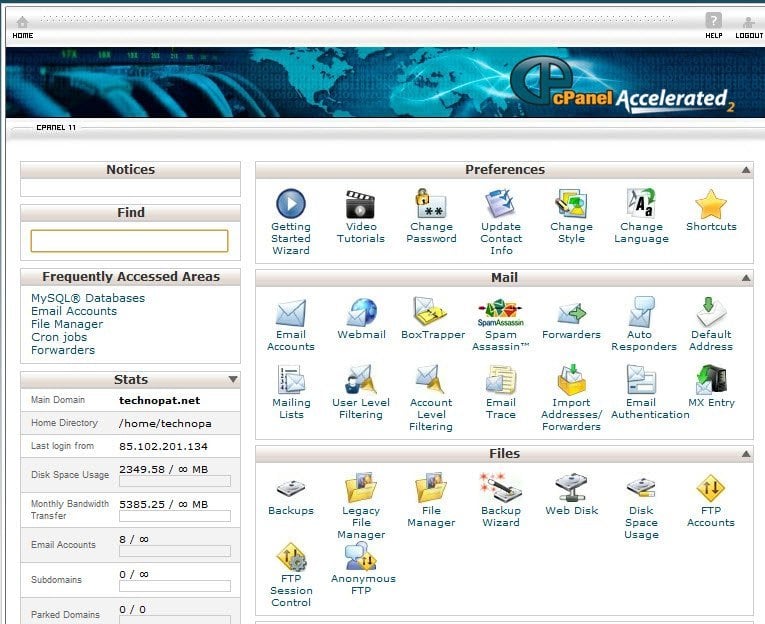Select the last login IP 85.102.201.134
Viewport: 765px width, 624px height.
163,446
